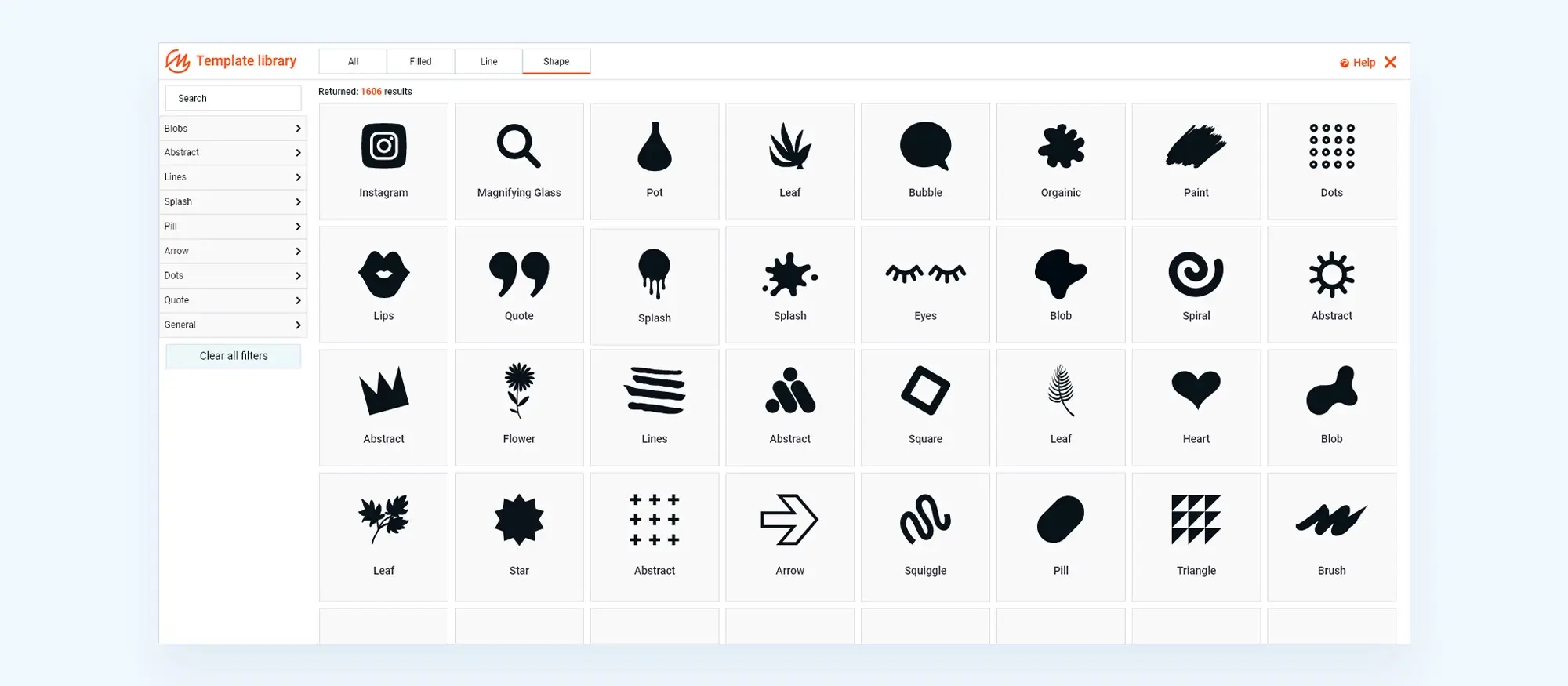Select the Lines brush shape
The width and height of the screenshot is (1568, 686).
coord(655,408)
